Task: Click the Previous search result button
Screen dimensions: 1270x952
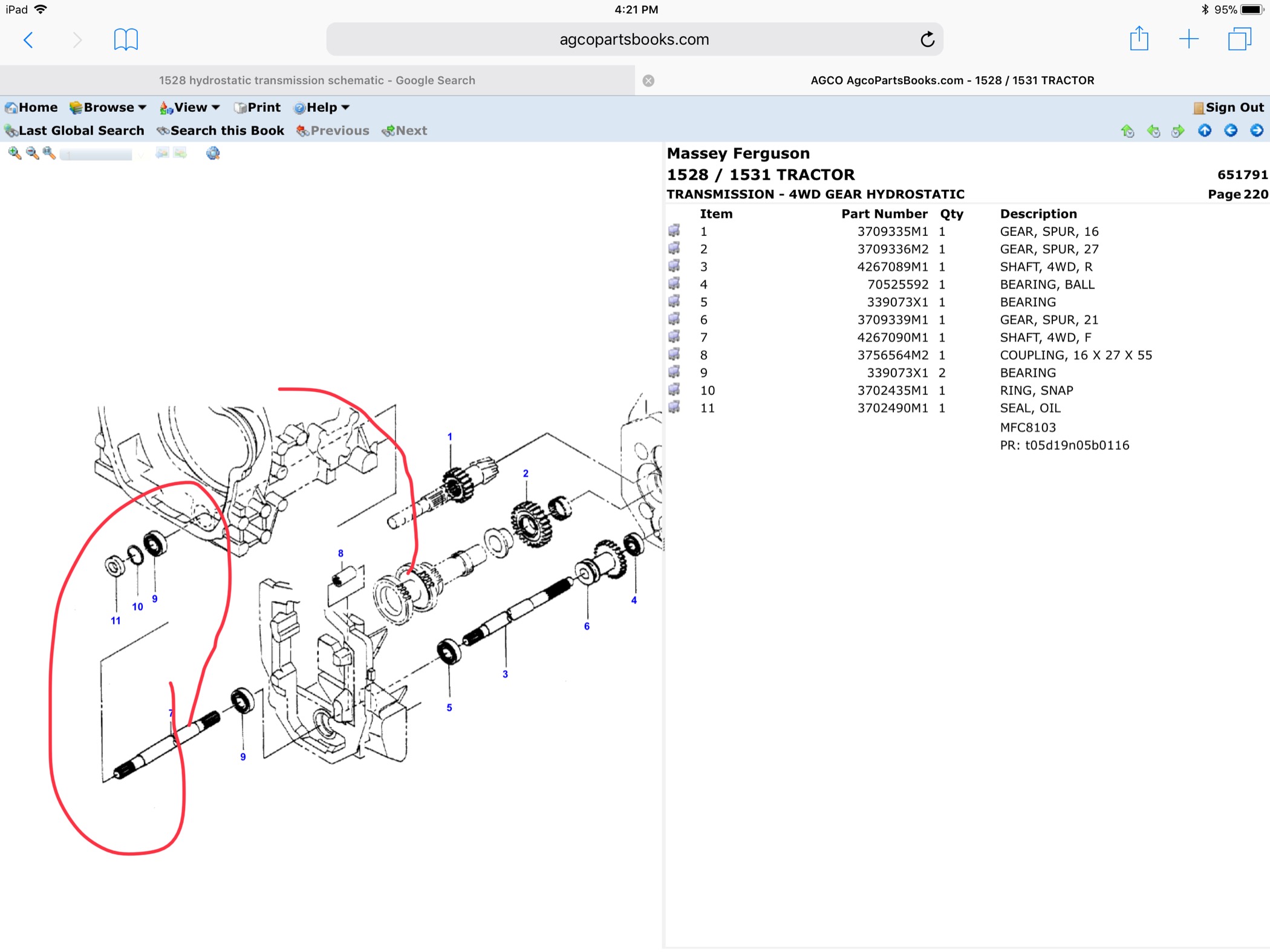Action: (x=333, y=131)
